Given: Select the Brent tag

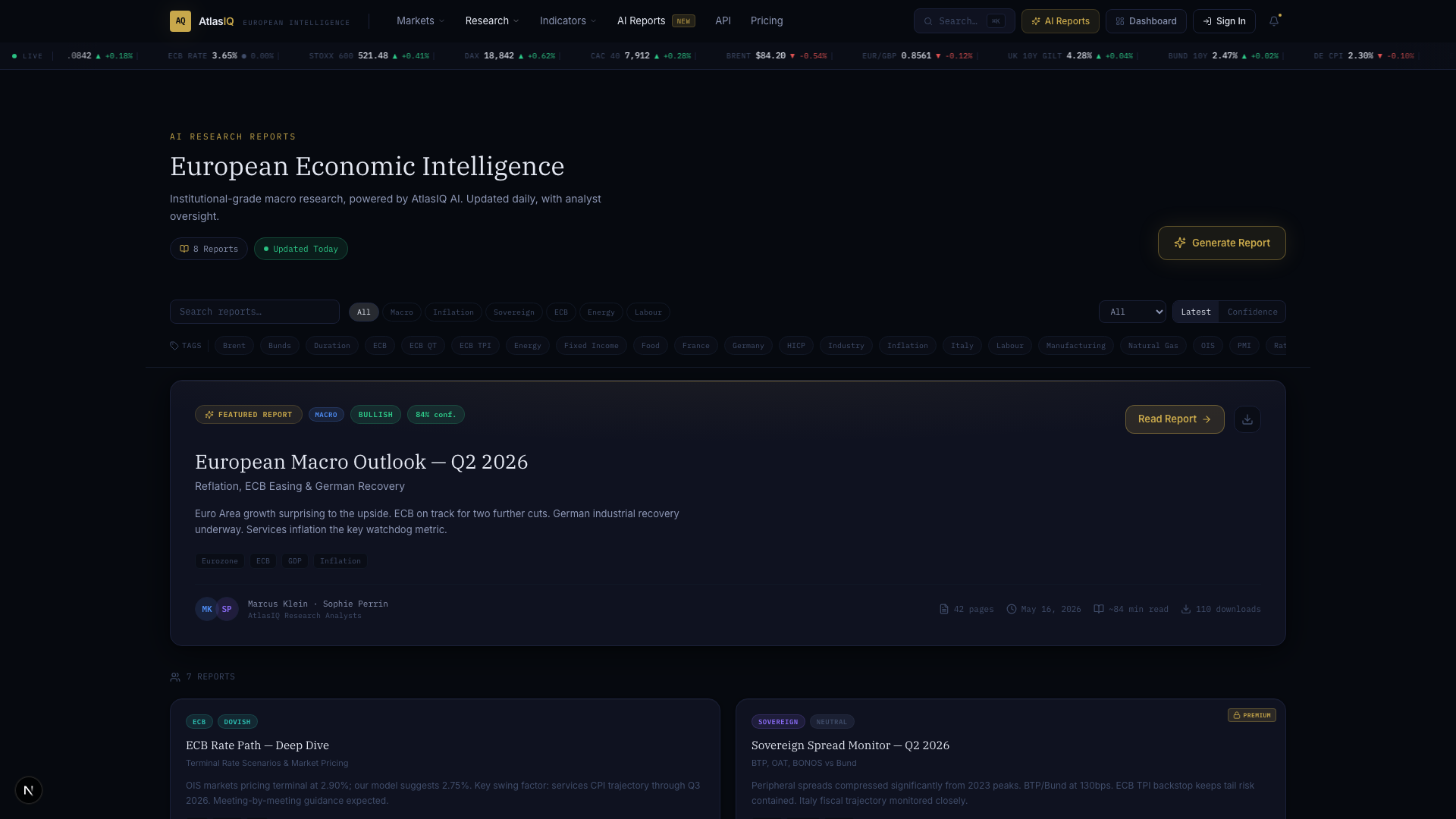Looking at the screenshot, I should point(234,346).
